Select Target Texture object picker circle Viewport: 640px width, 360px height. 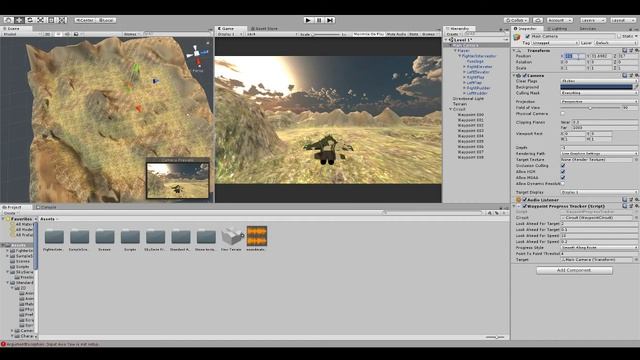[636, 160]
